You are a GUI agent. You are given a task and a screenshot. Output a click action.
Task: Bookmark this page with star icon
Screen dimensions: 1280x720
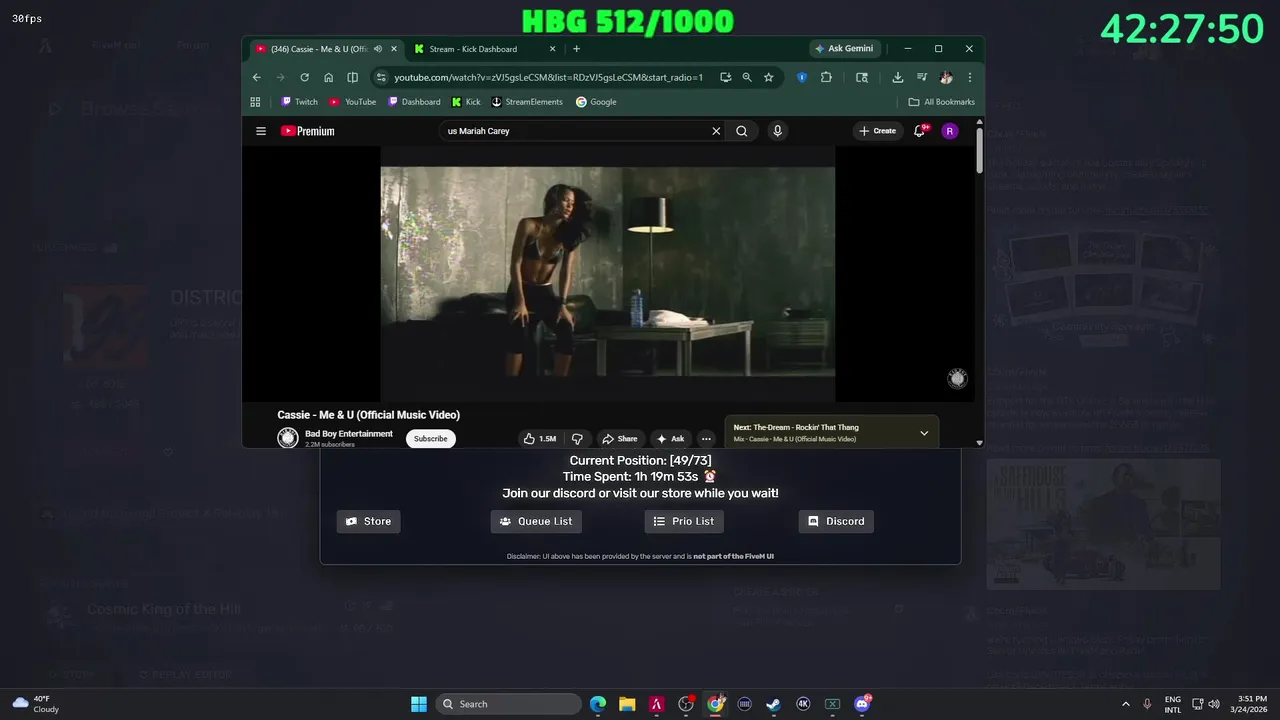coord(769,77)
